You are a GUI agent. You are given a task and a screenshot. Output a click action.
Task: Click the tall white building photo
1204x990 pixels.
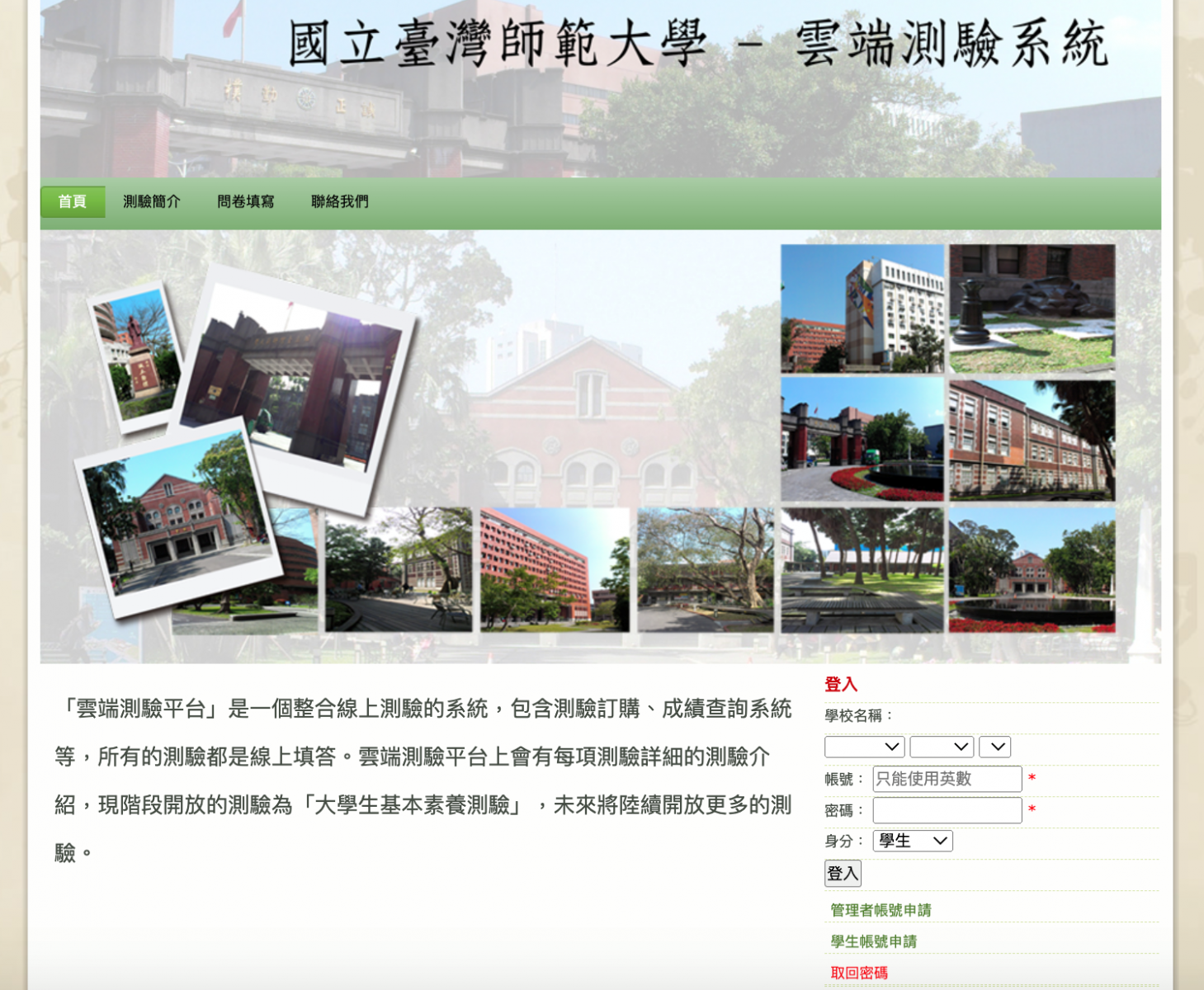click(x=862, y=308)
